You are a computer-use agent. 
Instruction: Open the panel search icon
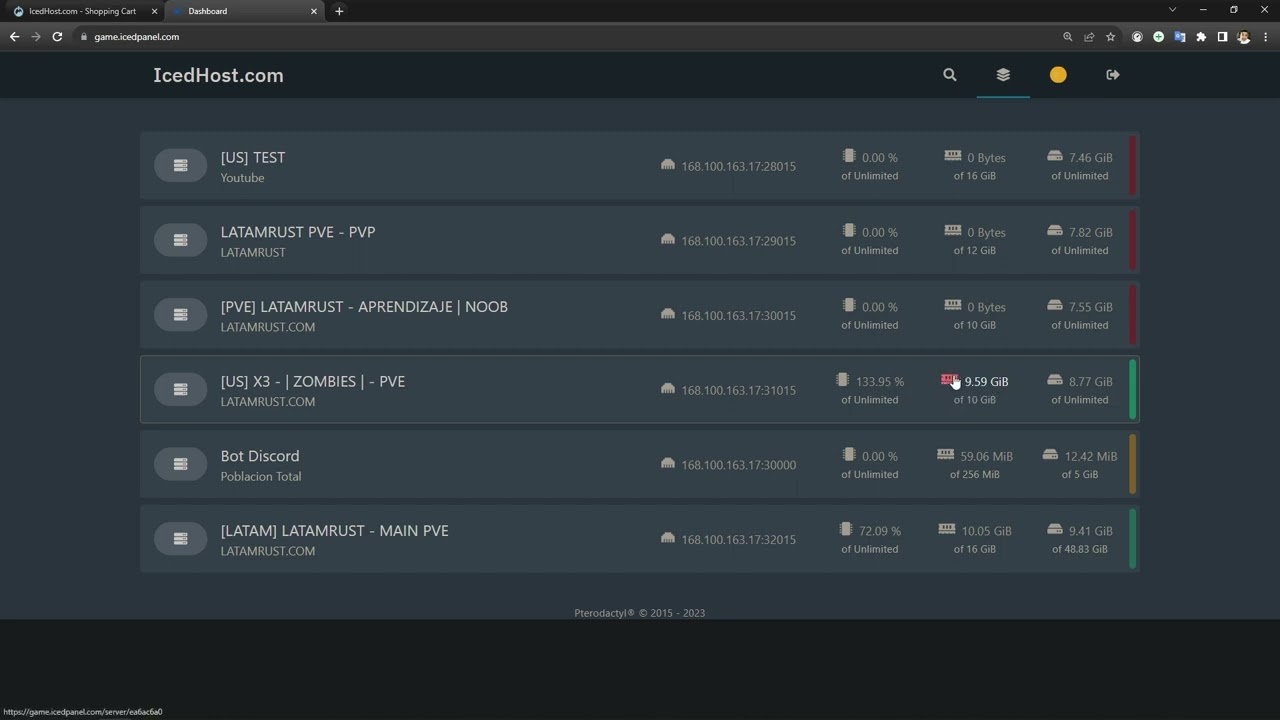point(949,75)
